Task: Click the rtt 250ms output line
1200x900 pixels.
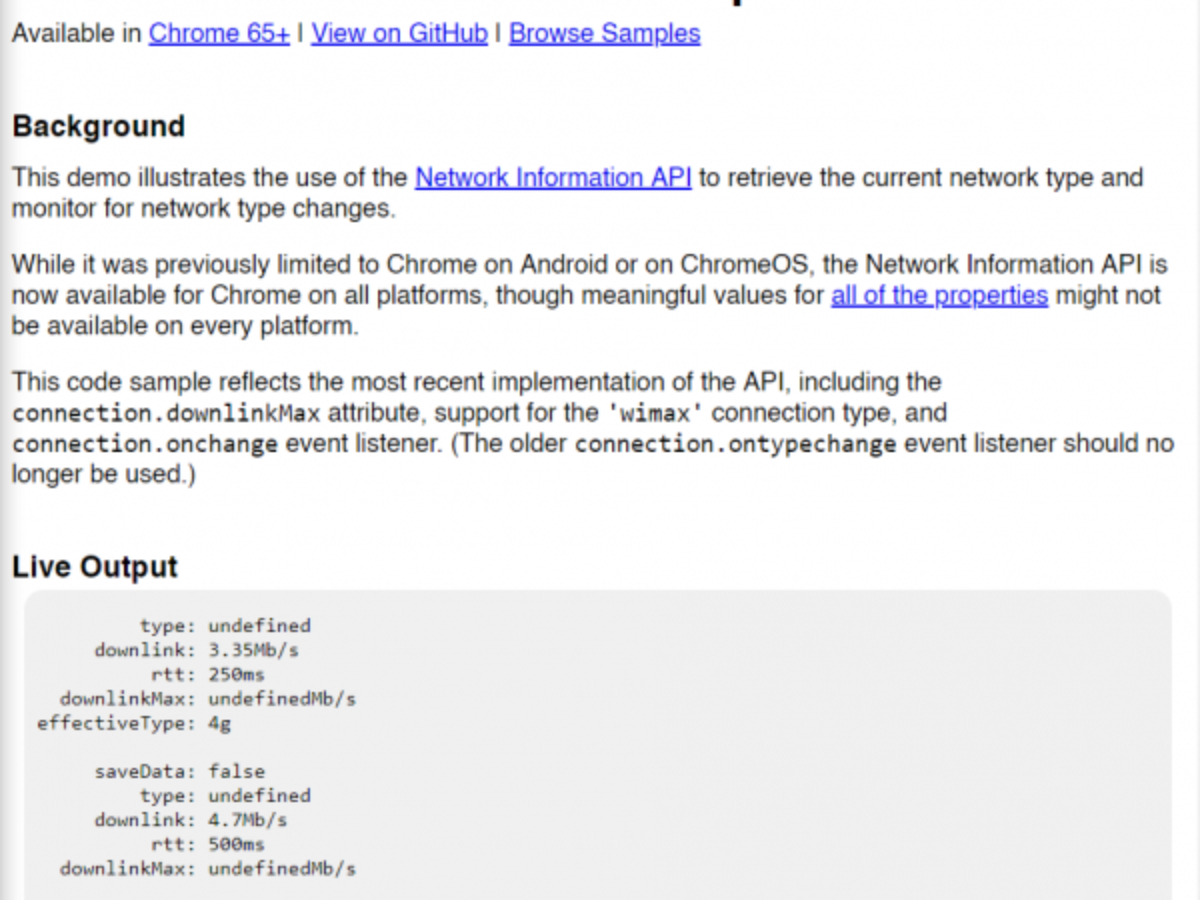Action: pos(208,675)
